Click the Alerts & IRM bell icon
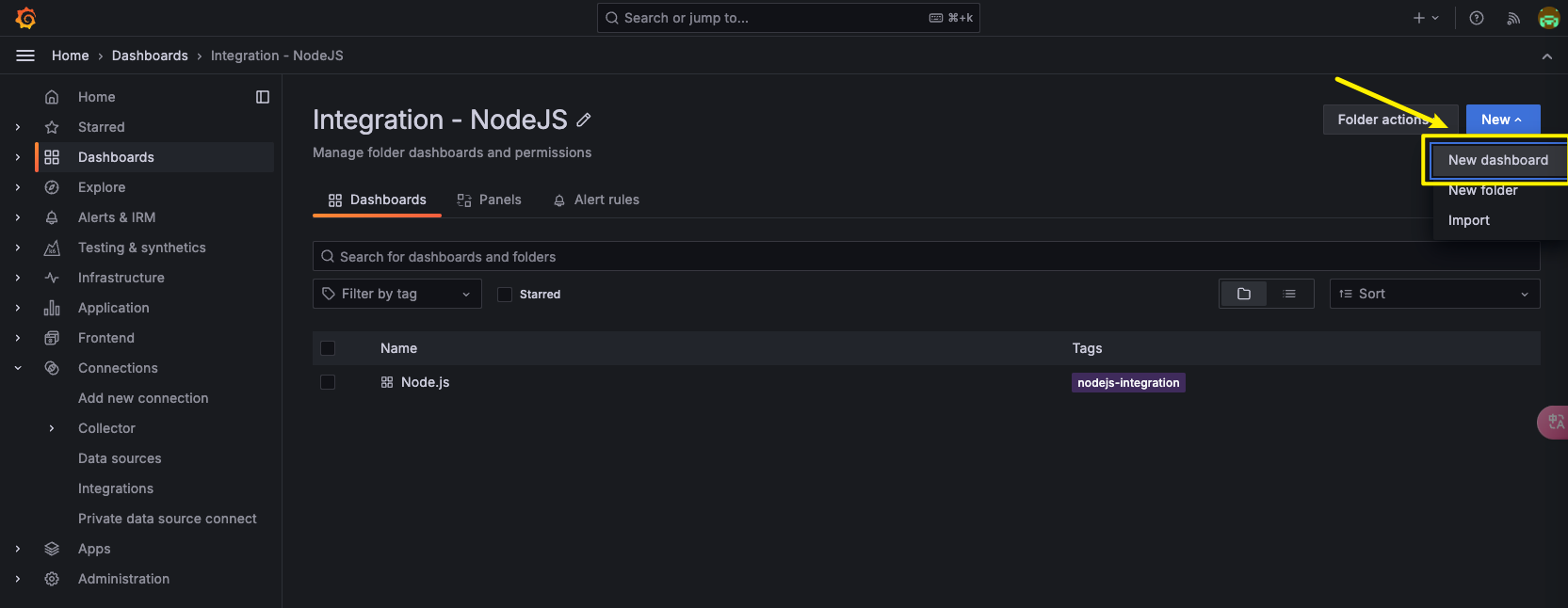This screenshot has height=608, width=1568. (52, 217)
